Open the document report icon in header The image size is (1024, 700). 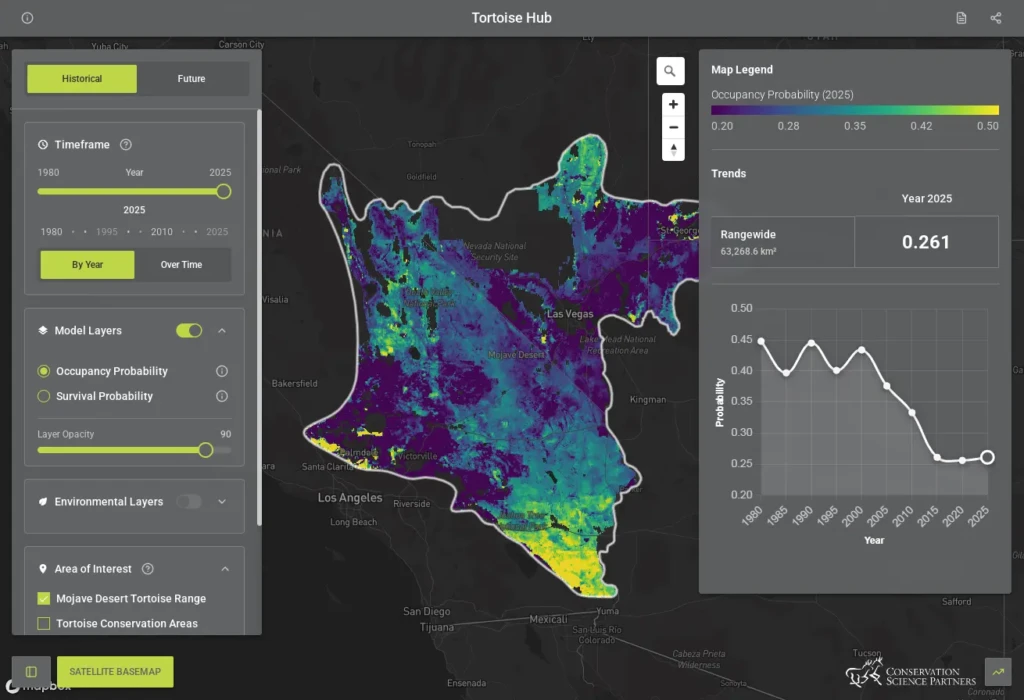961,18
